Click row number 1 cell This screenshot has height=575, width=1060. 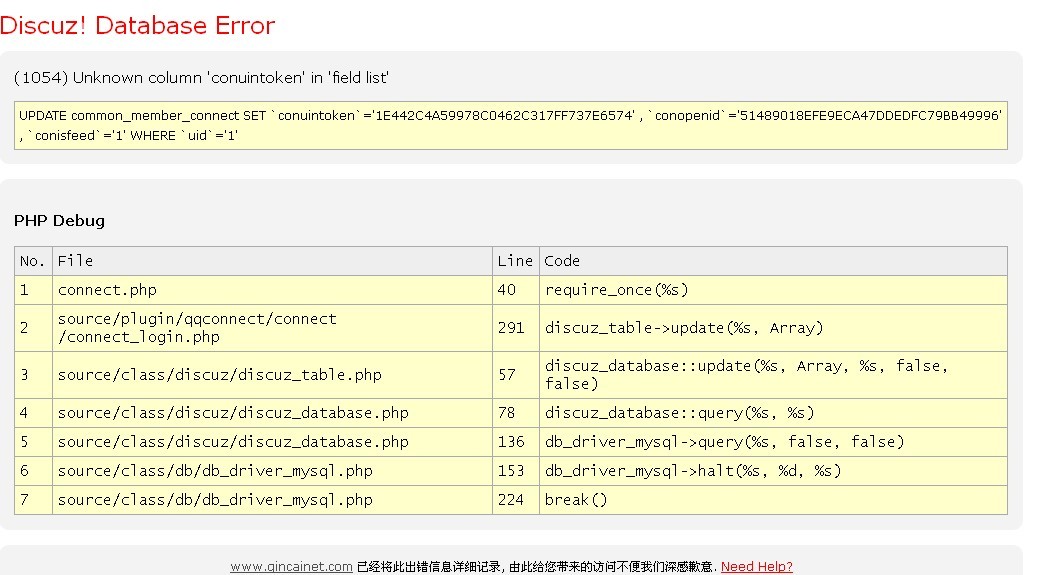[33, 290]
